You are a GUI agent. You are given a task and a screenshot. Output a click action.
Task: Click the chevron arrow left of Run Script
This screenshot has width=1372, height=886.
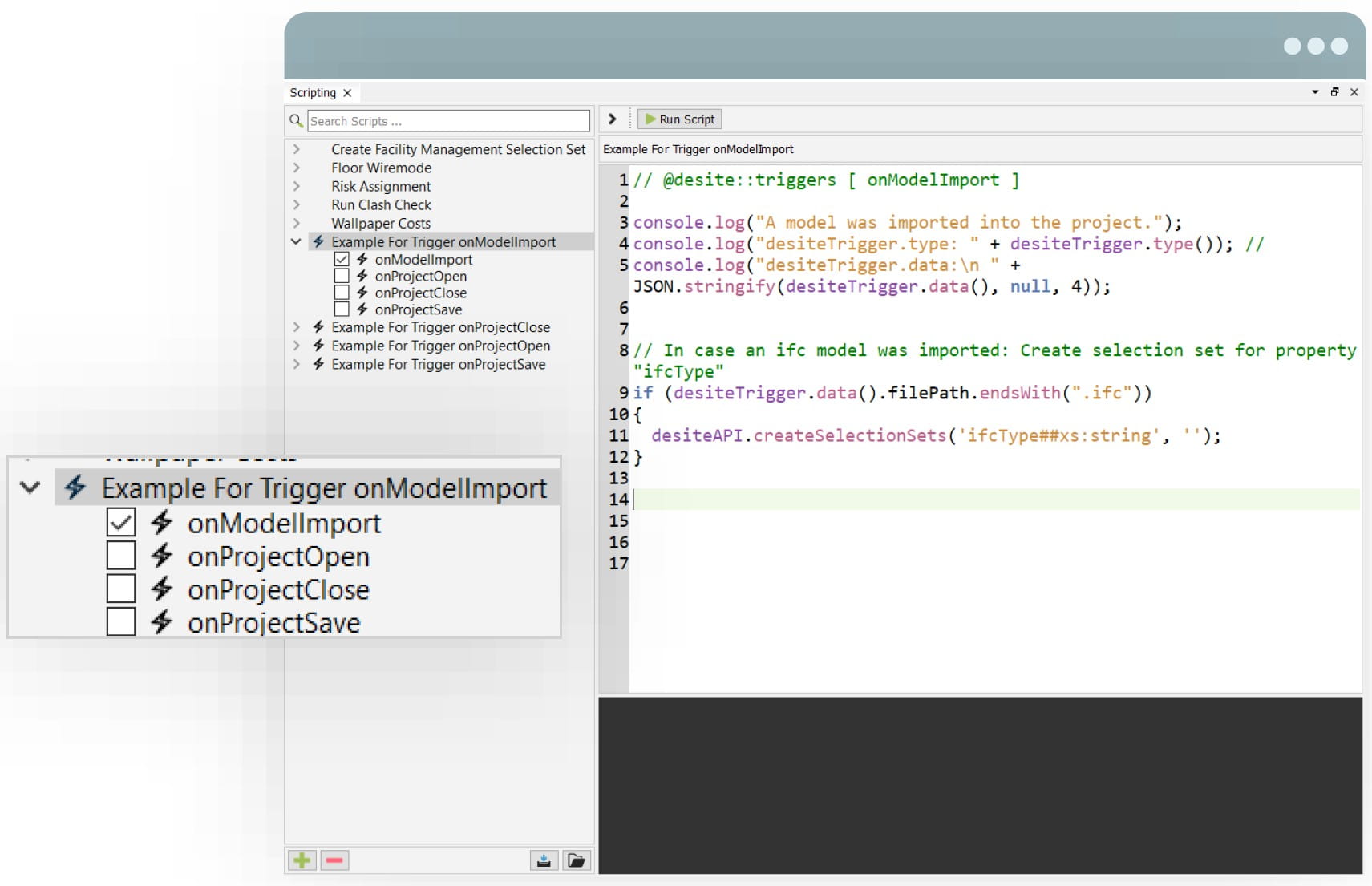(613, 119)
